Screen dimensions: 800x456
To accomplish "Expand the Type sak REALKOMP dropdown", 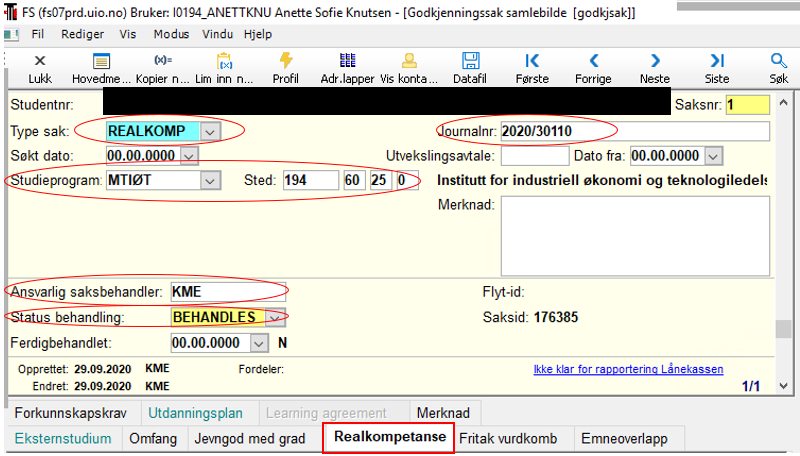I will coord(210,132).
